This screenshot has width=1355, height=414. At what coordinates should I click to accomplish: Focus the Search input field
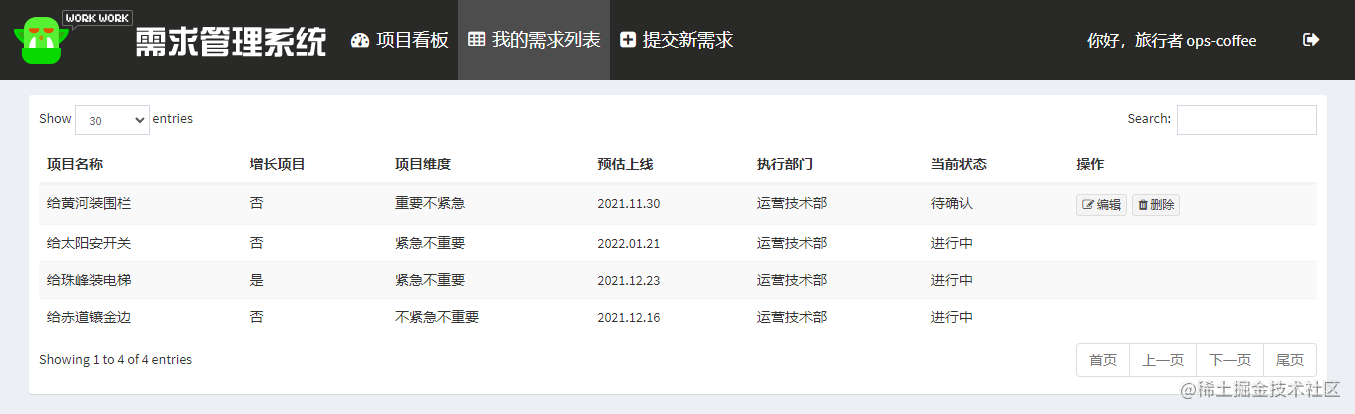pos(1246,119)
